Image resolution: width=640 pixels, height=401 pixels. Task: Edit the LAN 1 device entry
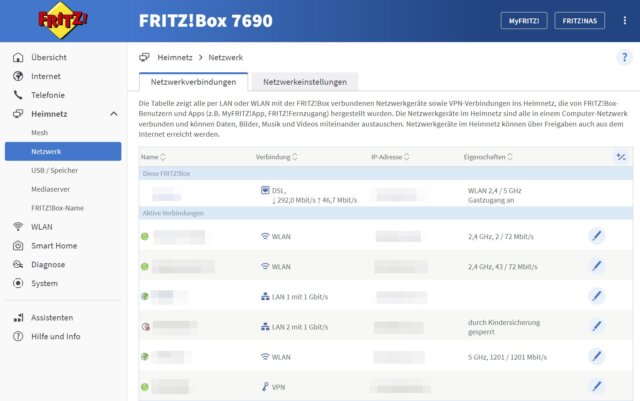[596, 296]
